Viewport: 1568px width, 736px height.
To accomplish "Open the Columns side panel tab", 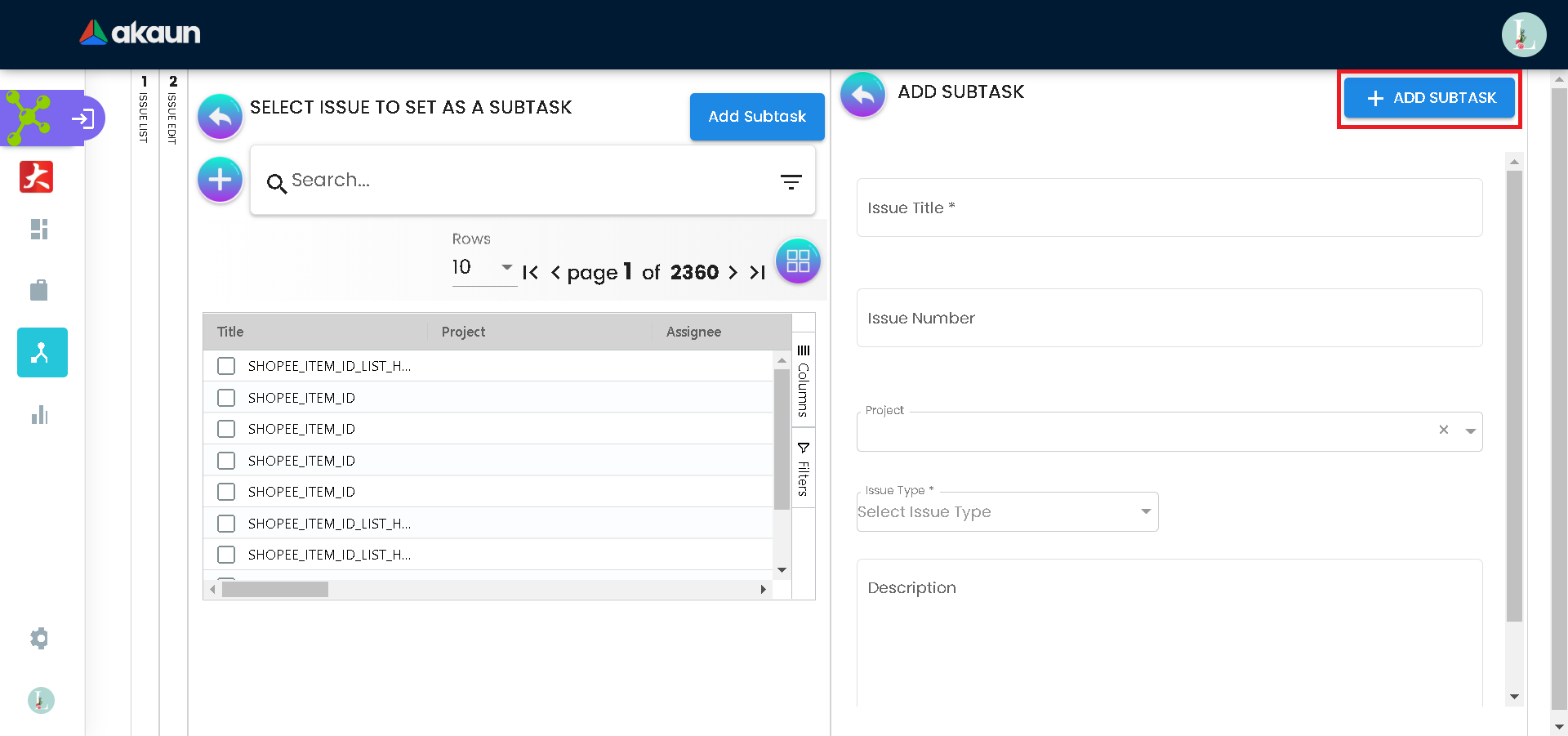I will pyautogui.click(x=804, y=381).
